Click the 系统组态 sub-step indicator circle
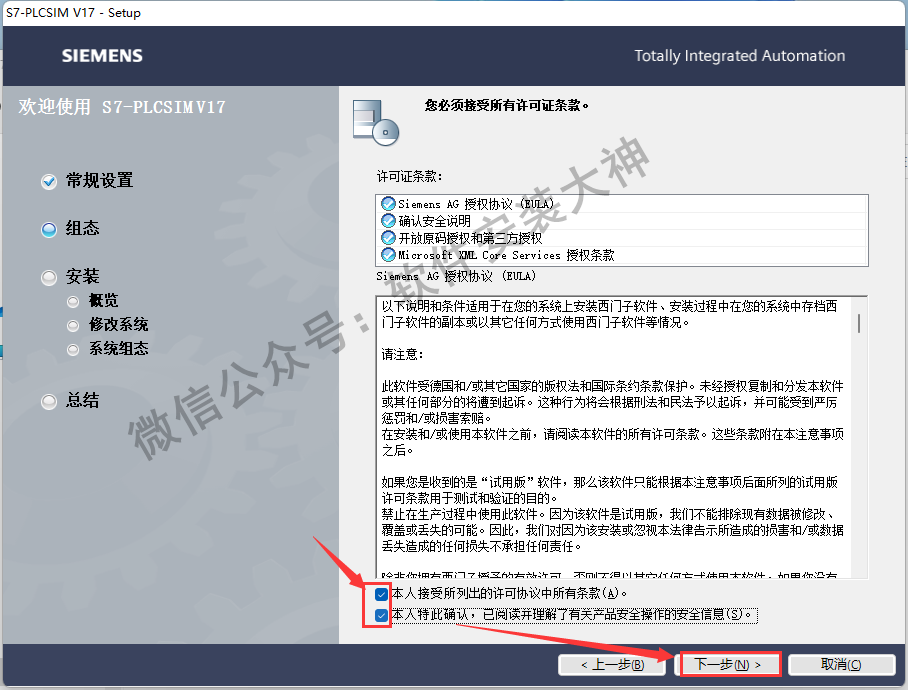908x690 pixels. tap(73, 350)
